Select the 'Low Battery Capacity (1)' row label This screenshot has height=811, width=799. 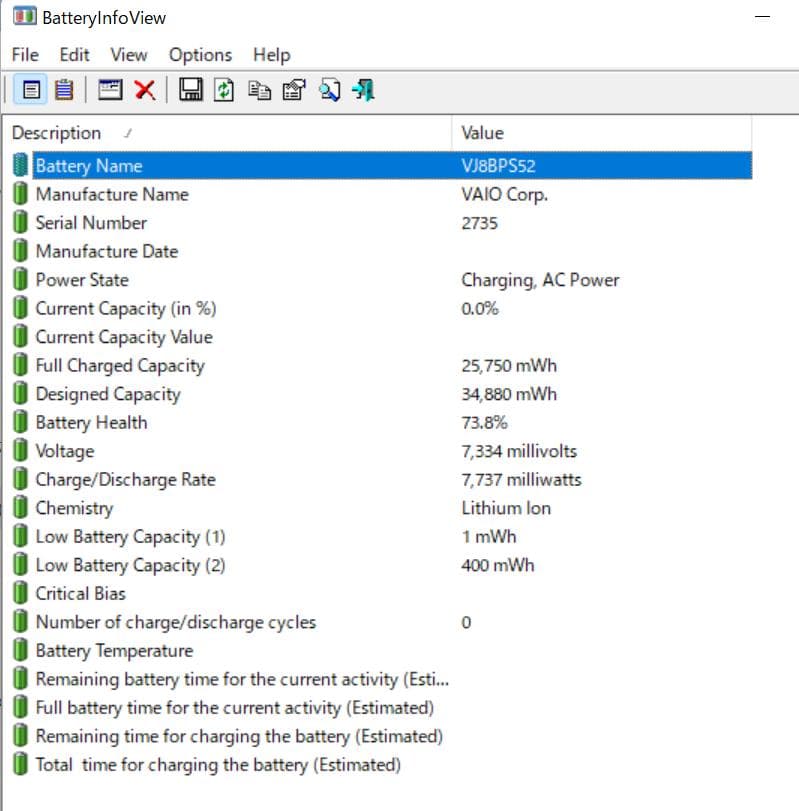pos(130,536)
